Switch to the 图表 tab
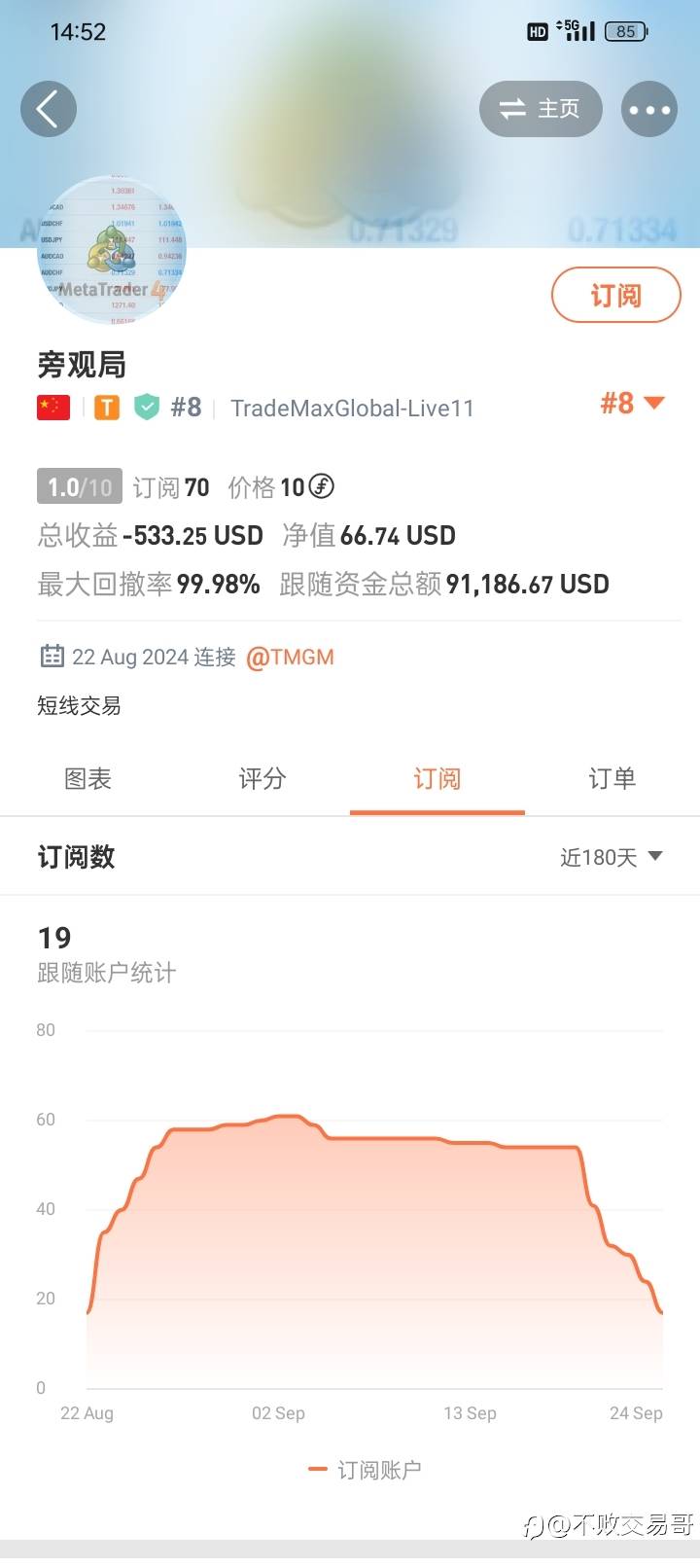 coord(87,779)
